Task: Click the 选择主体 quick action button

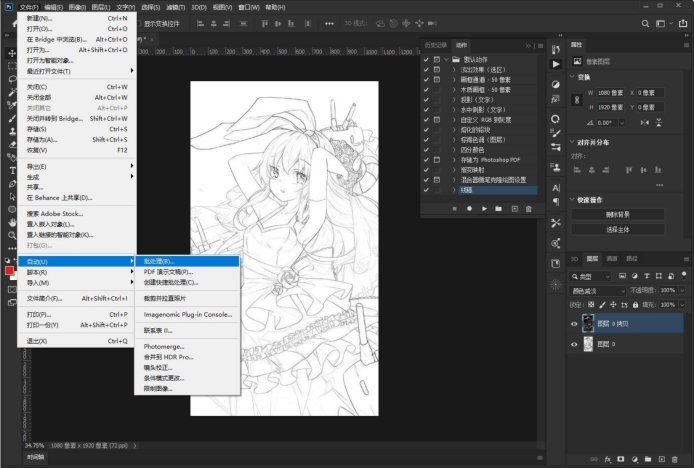Action: [x=617, y=229]
